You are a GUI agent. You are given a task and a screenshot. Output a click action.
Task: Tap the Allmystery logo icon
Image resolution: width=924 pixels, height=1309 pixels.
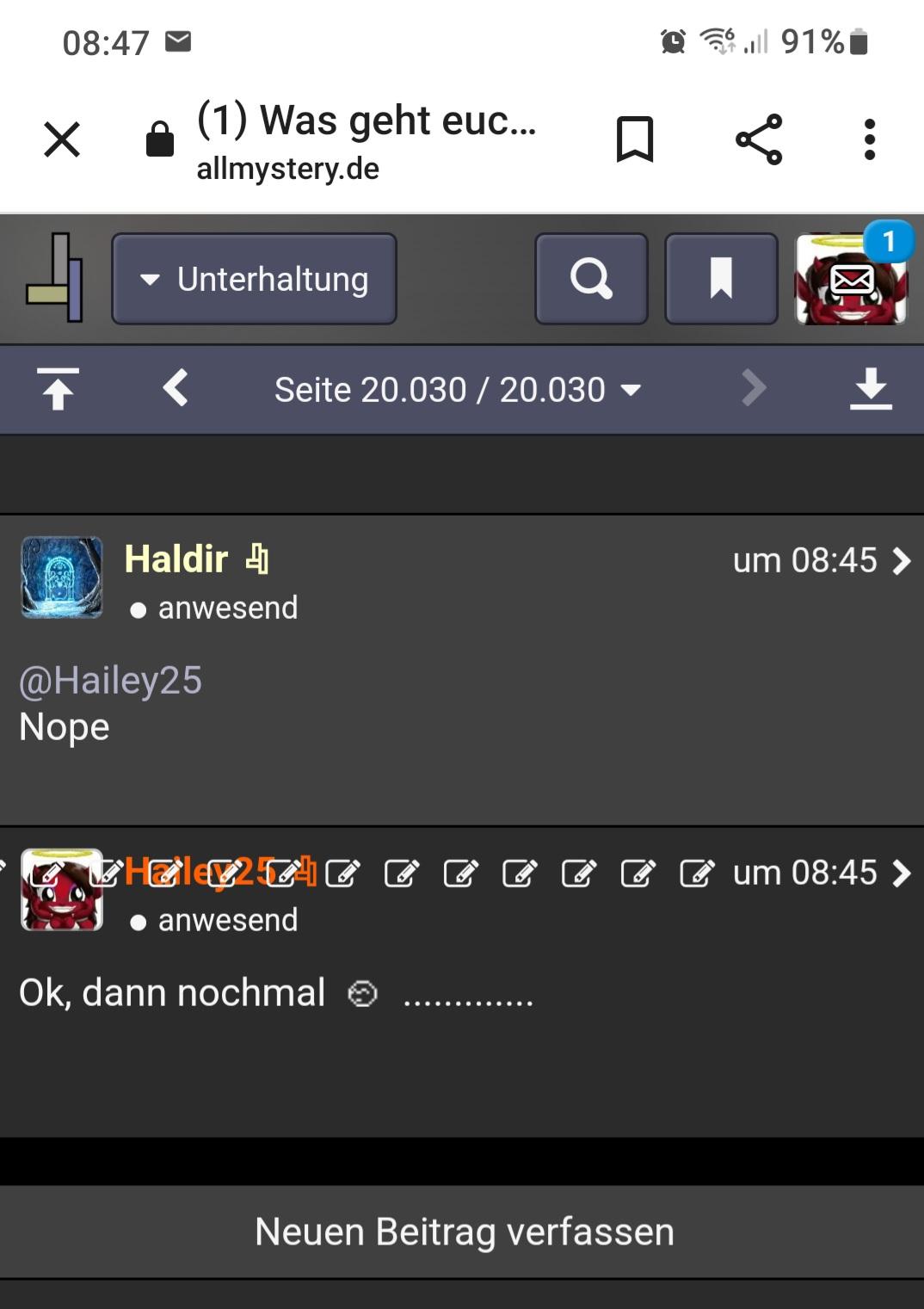pos(55,278)
